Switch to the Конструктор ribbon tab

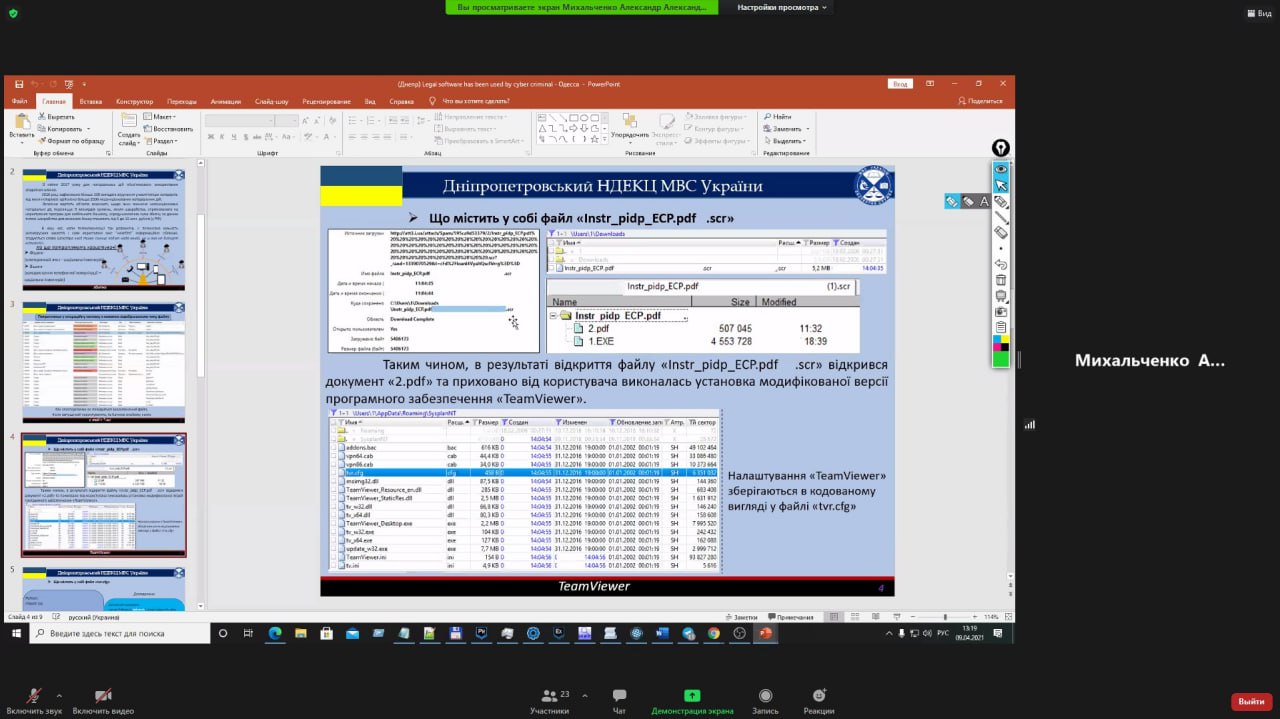[x=134, y=101]
